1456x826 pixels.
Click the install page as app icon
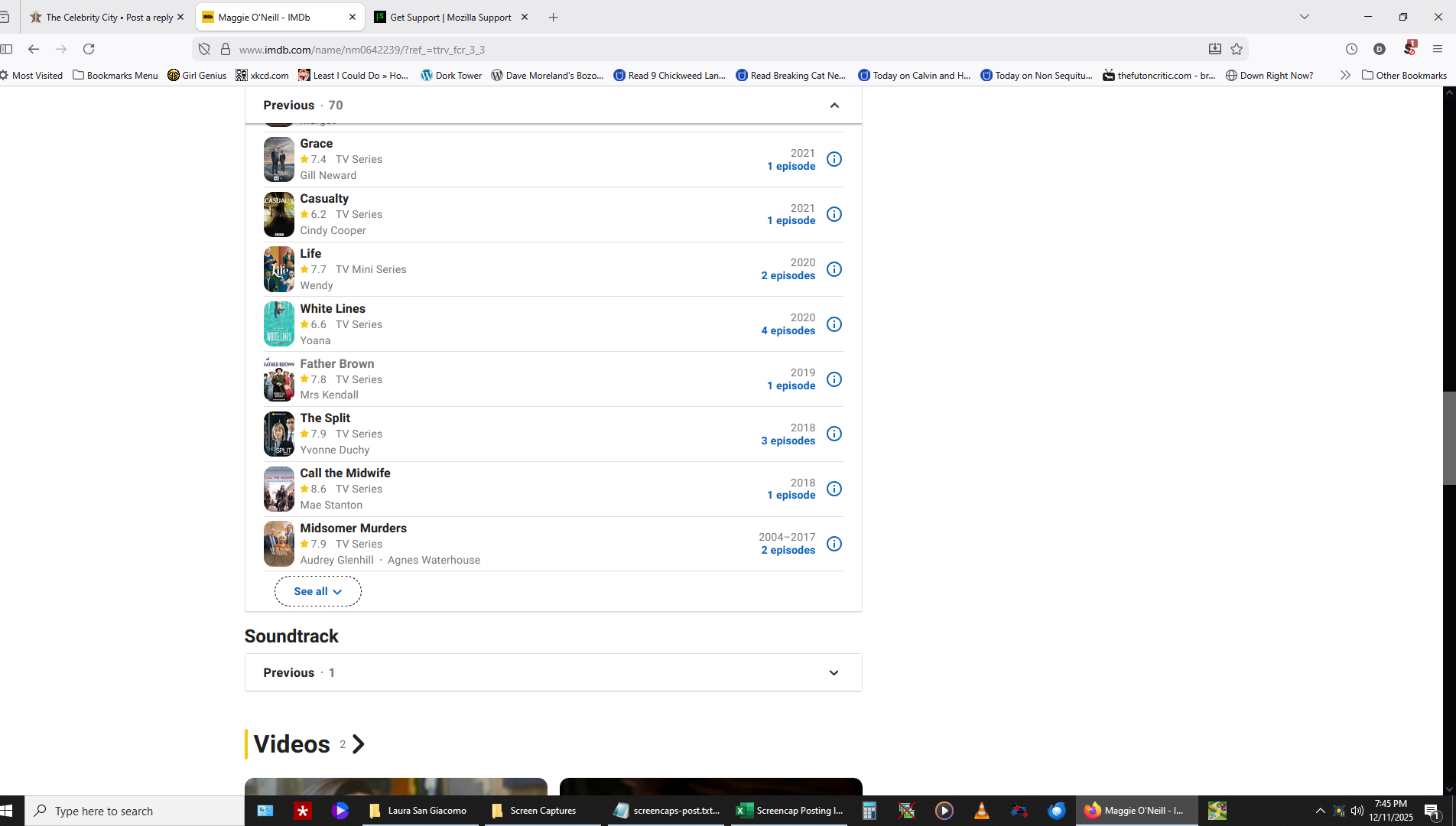(x=1214, y=49)
